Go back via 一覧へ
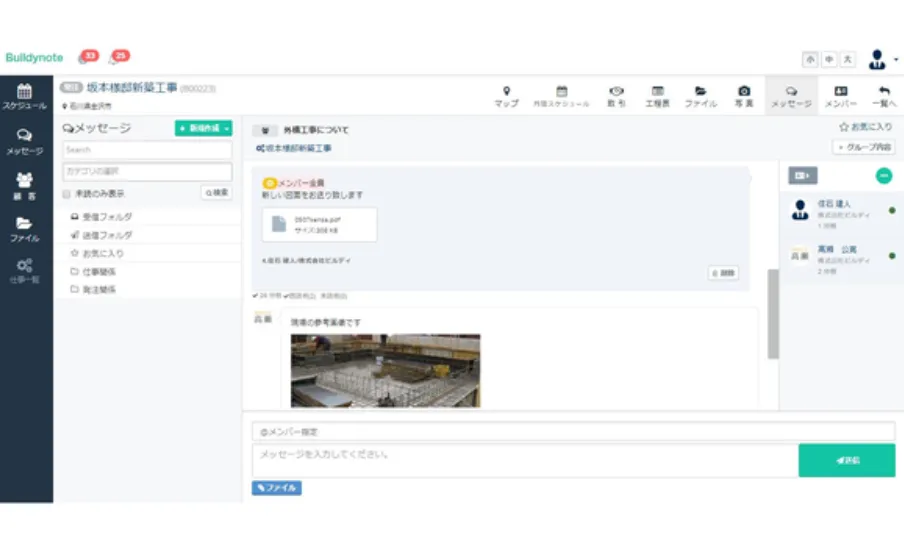 pos(884,96)
